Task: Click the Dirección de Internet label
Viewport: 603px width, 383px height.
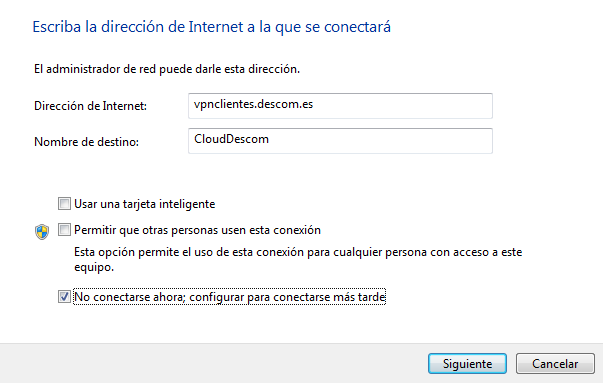Action: coord(90,106)
